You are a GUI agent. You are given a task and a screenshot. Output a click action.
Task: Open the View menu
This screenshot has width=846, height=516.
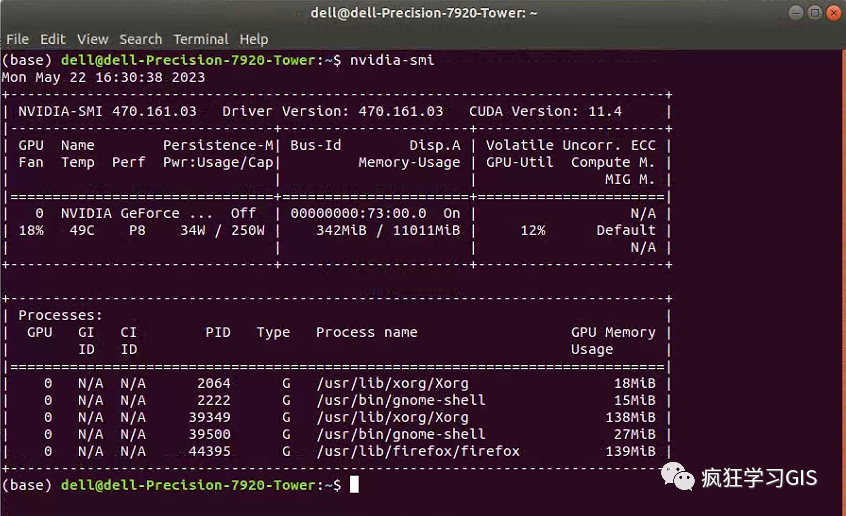tap(92, 39)
